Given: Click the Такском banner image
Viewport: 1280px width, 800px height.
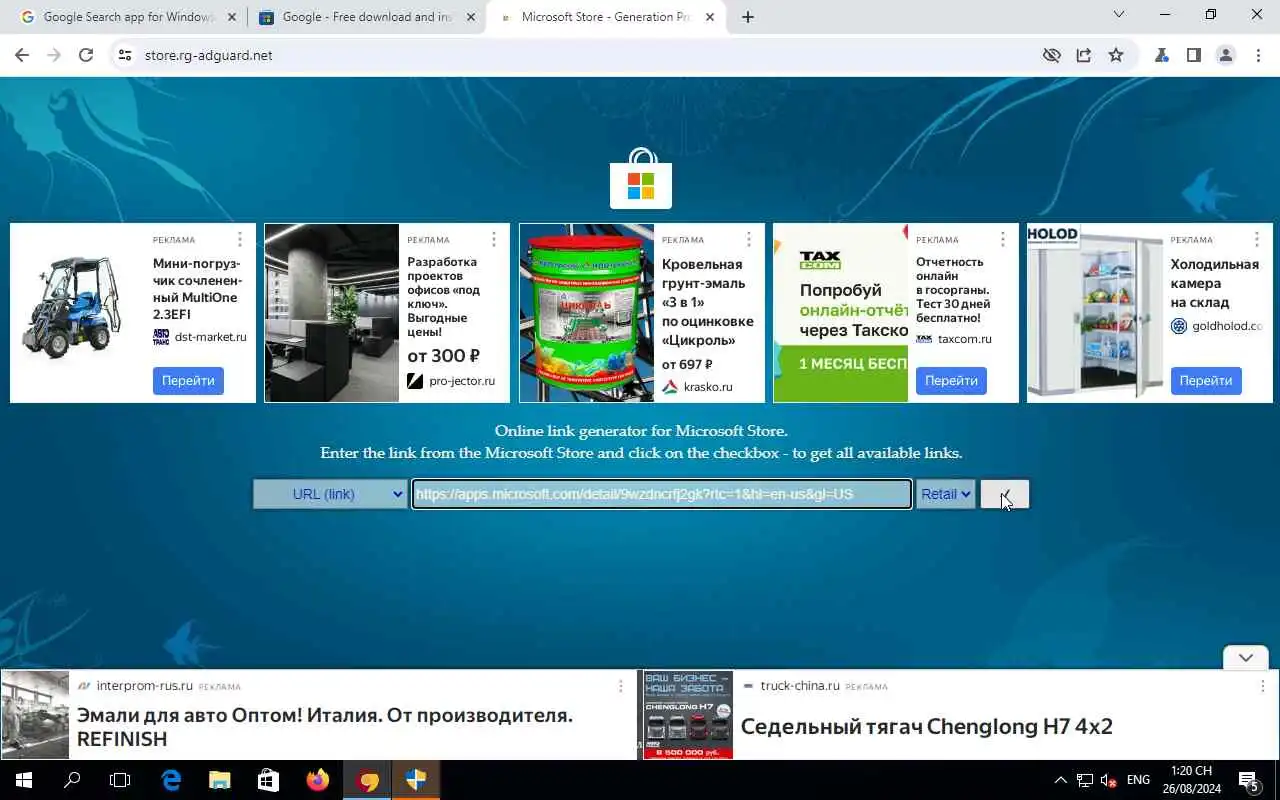Looking at the screenshot, I should pyautogui.click(x=841, y=313).
